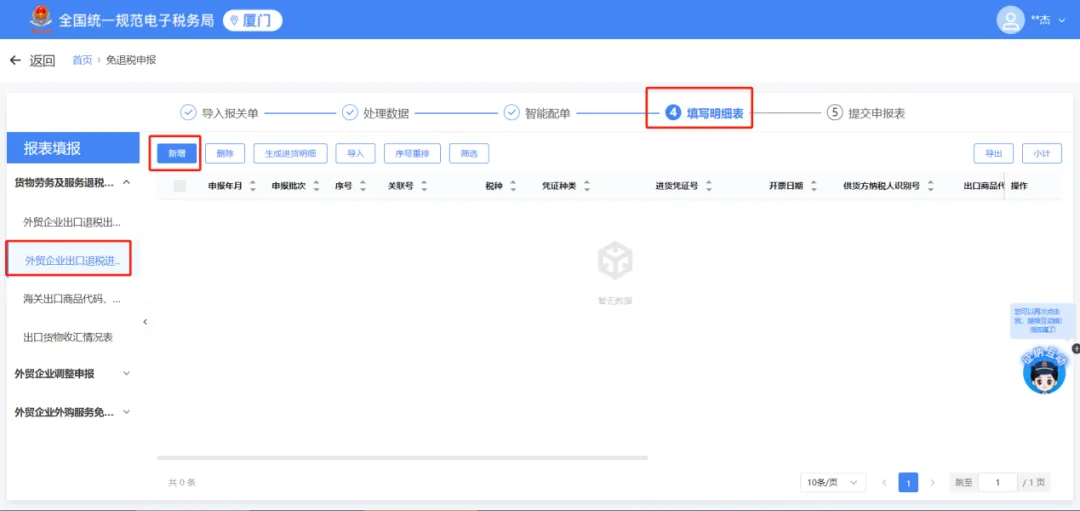Click the step 5 number circle

point(835,113)
